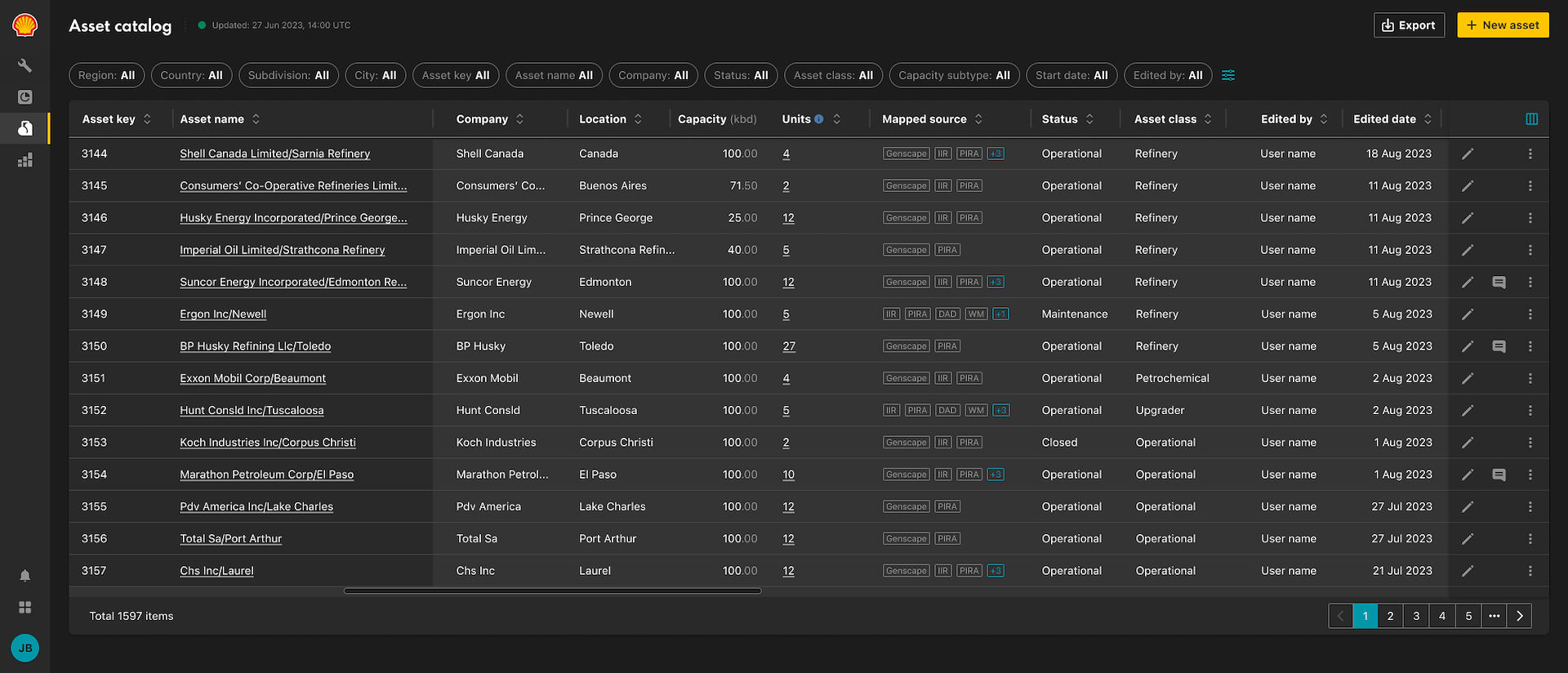Open more options for Exxon Mobil row
The image size is (1568, 673).
click(x=1530, y=378)
